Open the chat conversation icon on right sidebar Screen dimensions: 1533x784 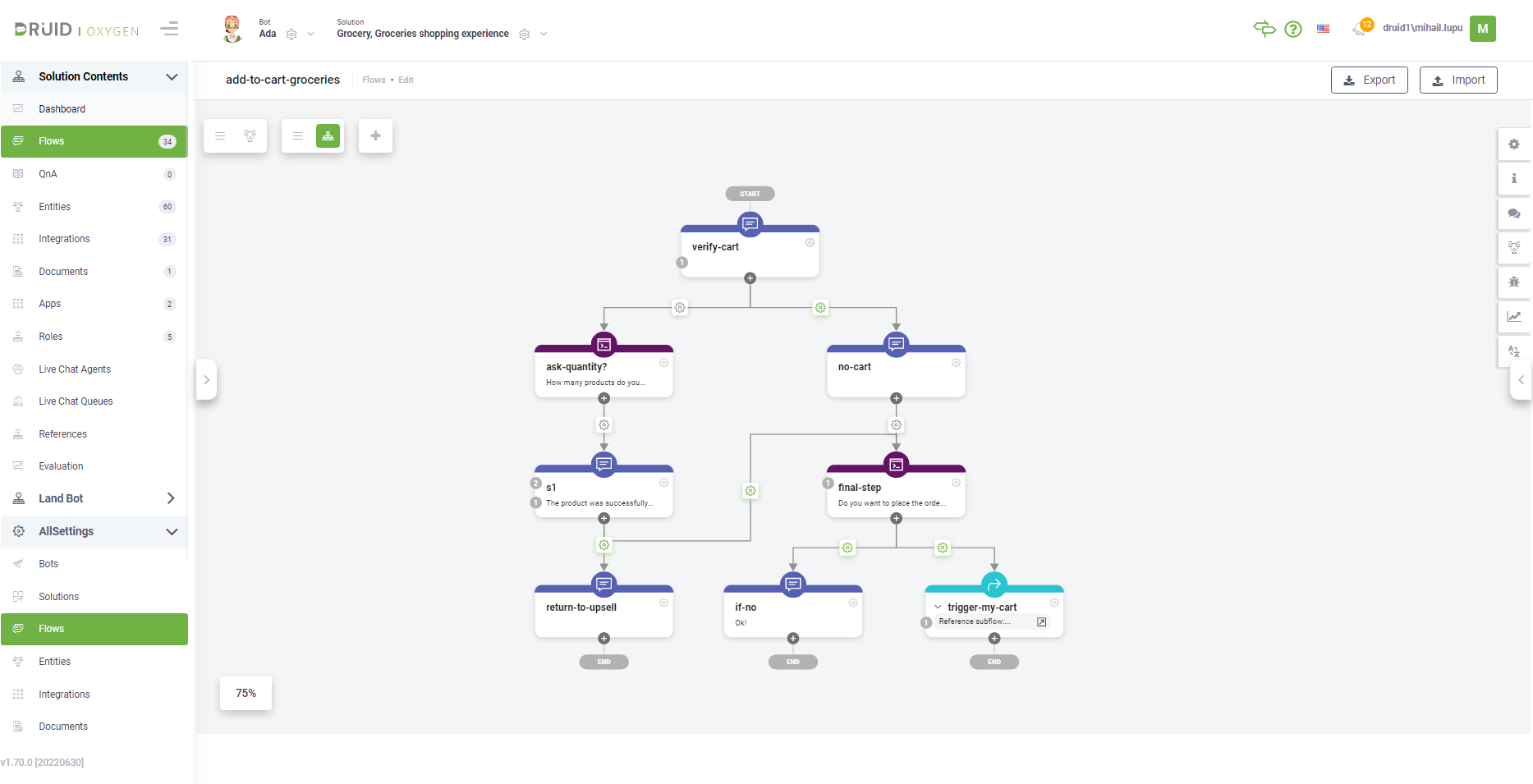coord(1514,213)
